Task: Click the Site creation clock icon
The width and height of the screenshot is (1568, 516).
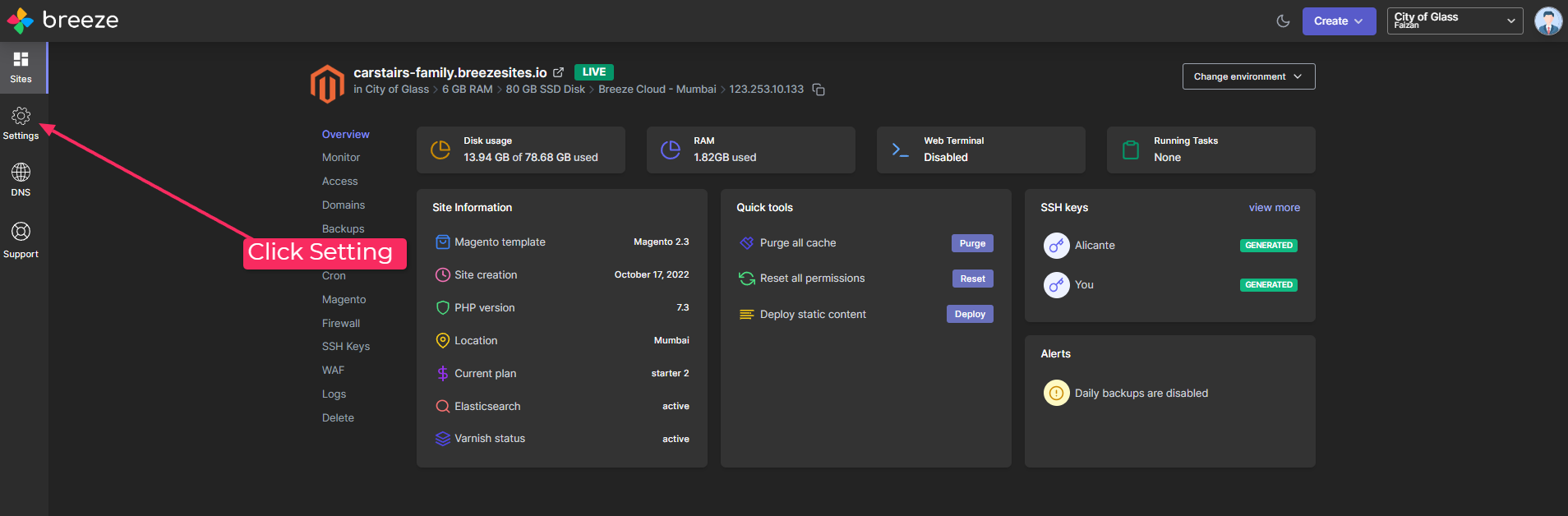Action: tap(442, 274)
